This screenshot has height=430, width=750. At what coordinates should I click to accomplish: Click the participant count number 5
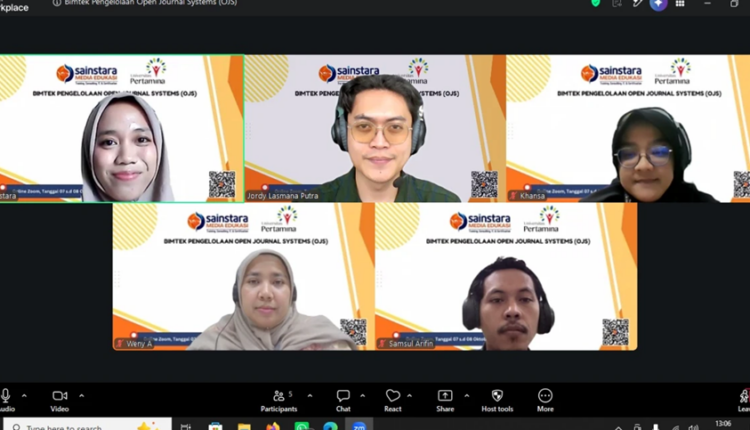290,394
